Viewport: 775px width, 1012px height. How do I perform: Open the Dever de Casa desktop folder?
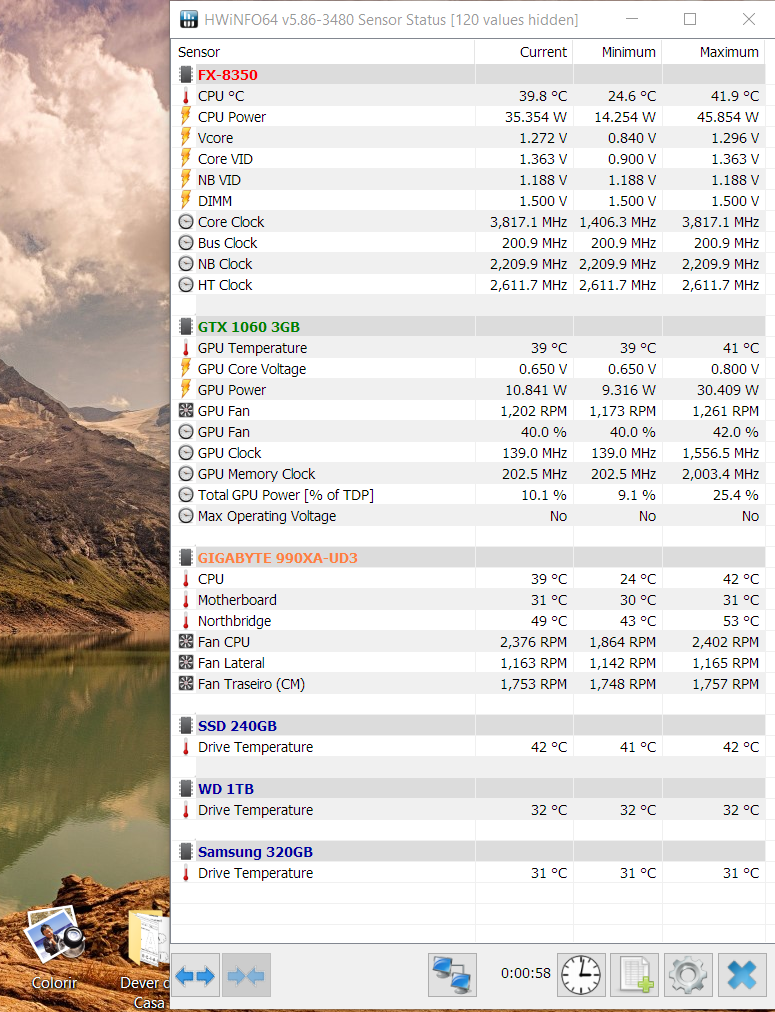click(147, 958)
